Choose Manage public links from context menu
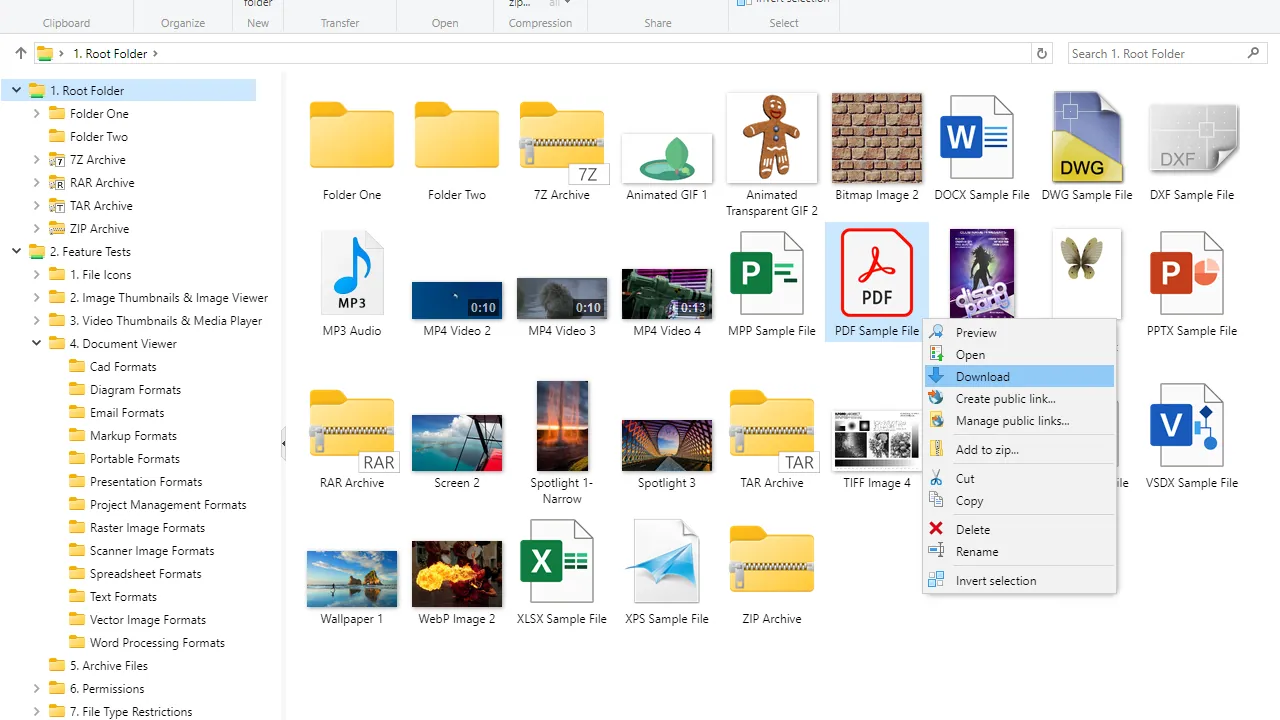 pyautogui.click(x=1019, y=420)
